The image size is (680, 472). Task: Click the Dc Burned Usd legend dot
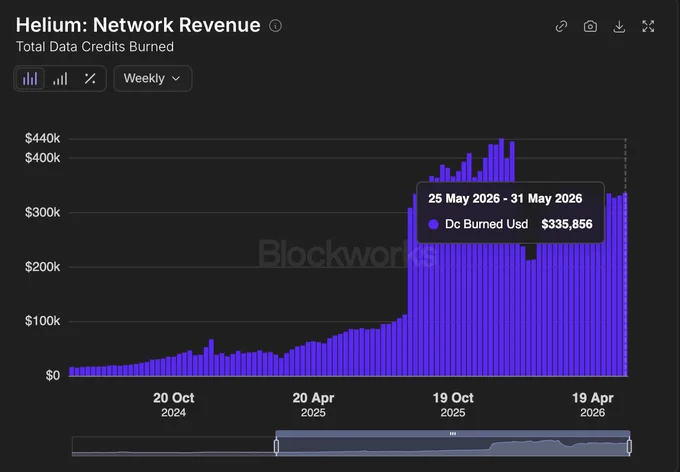pyautogui.click(x=433, y=224)
